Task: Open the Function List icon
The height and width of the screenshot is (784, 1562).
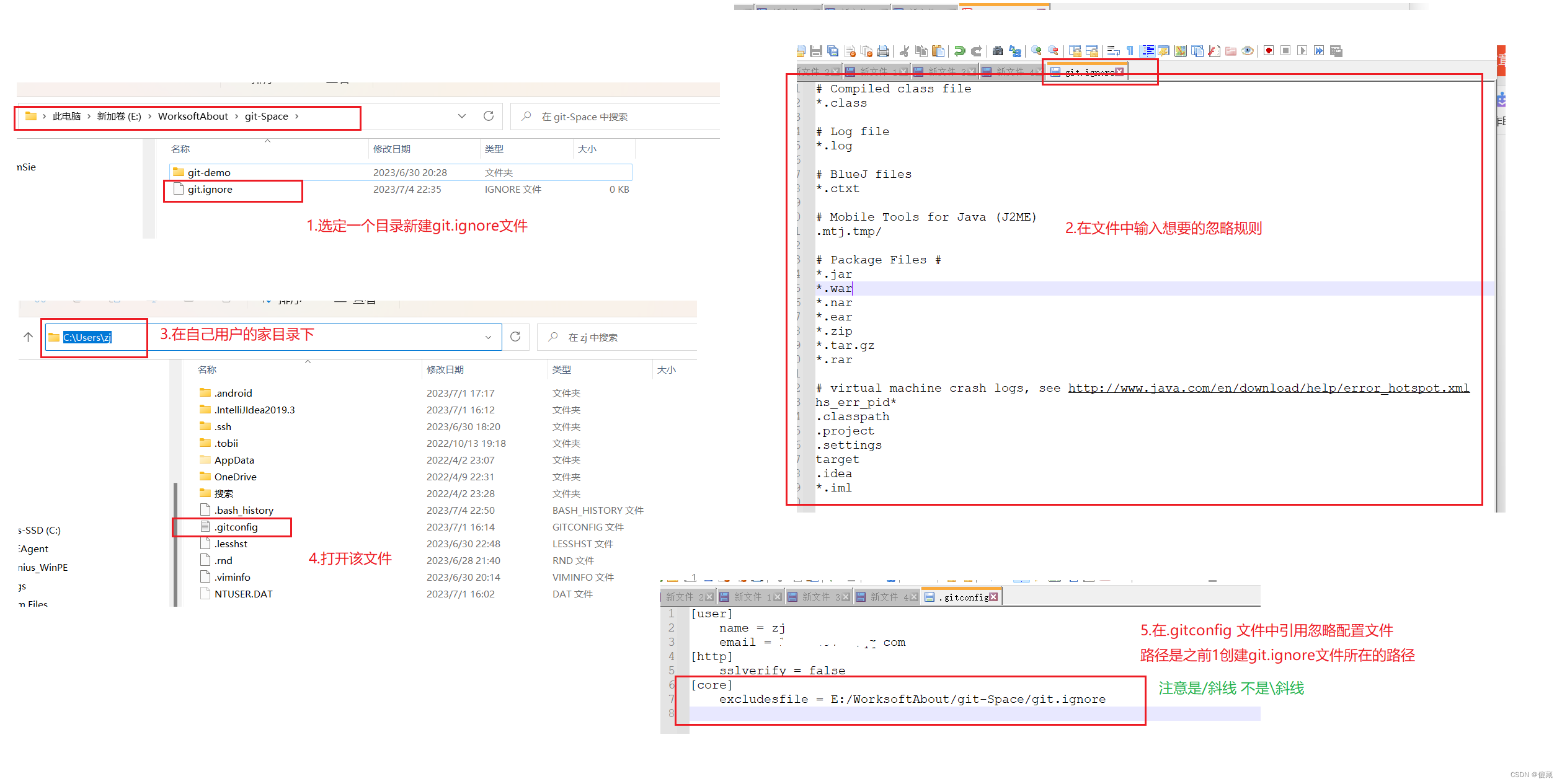Action: [x=1214, y=51]
